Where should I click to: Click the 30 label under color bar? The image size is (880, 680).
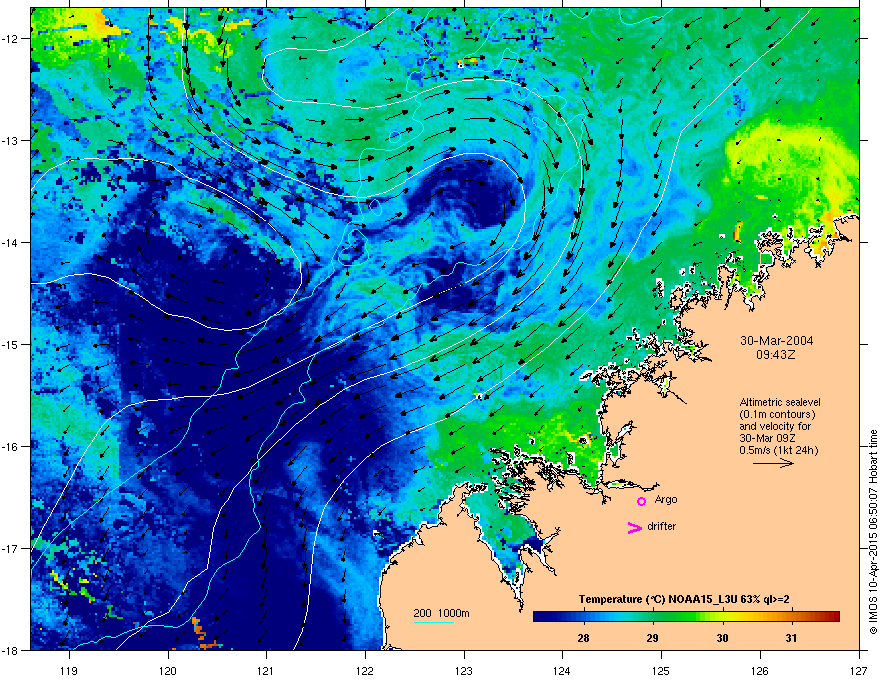722,638
